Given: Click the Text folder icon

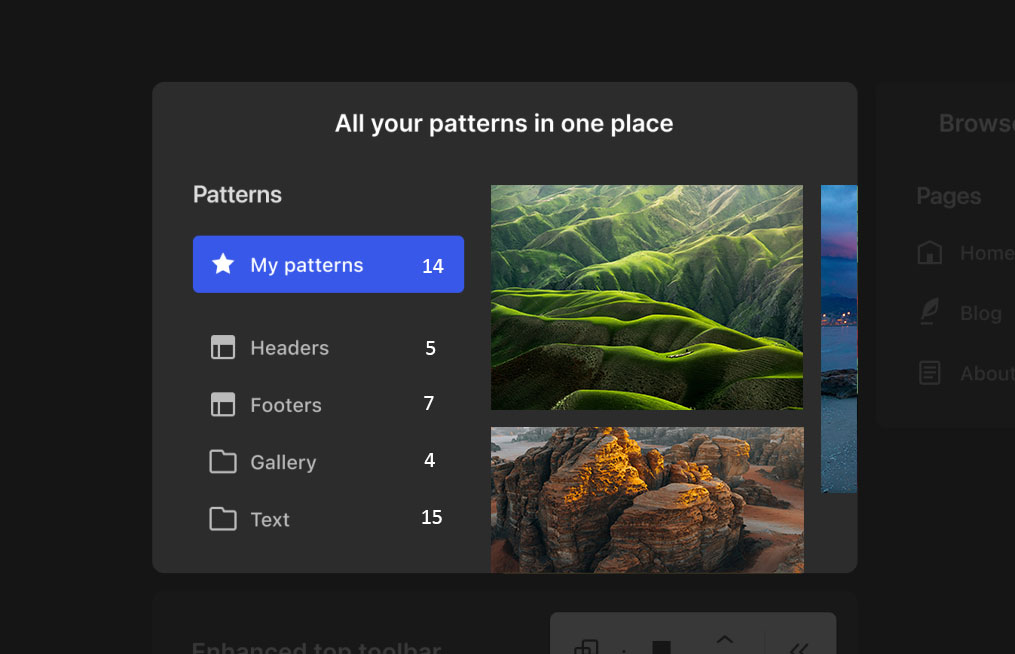Looking at the screenshot, I should [x=223, y=519].
